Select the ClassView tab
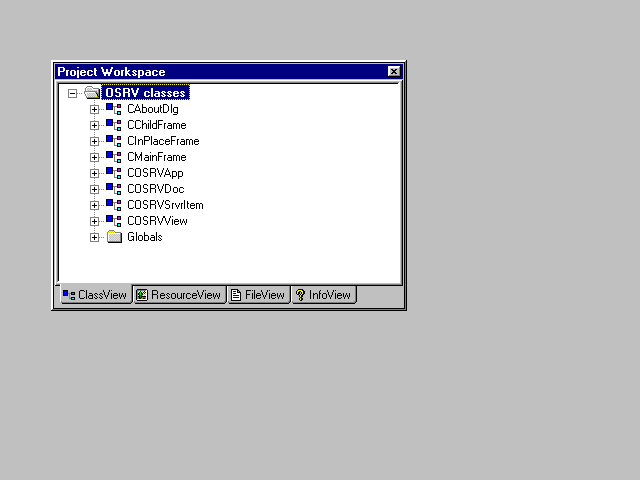 click(x=95, y=295)
